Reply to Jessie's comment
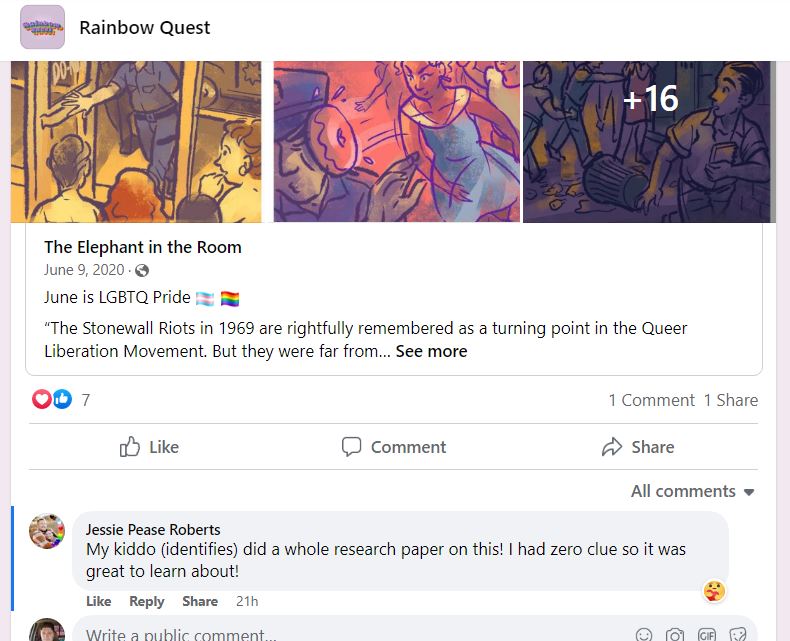Viewport: 790px width, 641px height. point(147,601)
